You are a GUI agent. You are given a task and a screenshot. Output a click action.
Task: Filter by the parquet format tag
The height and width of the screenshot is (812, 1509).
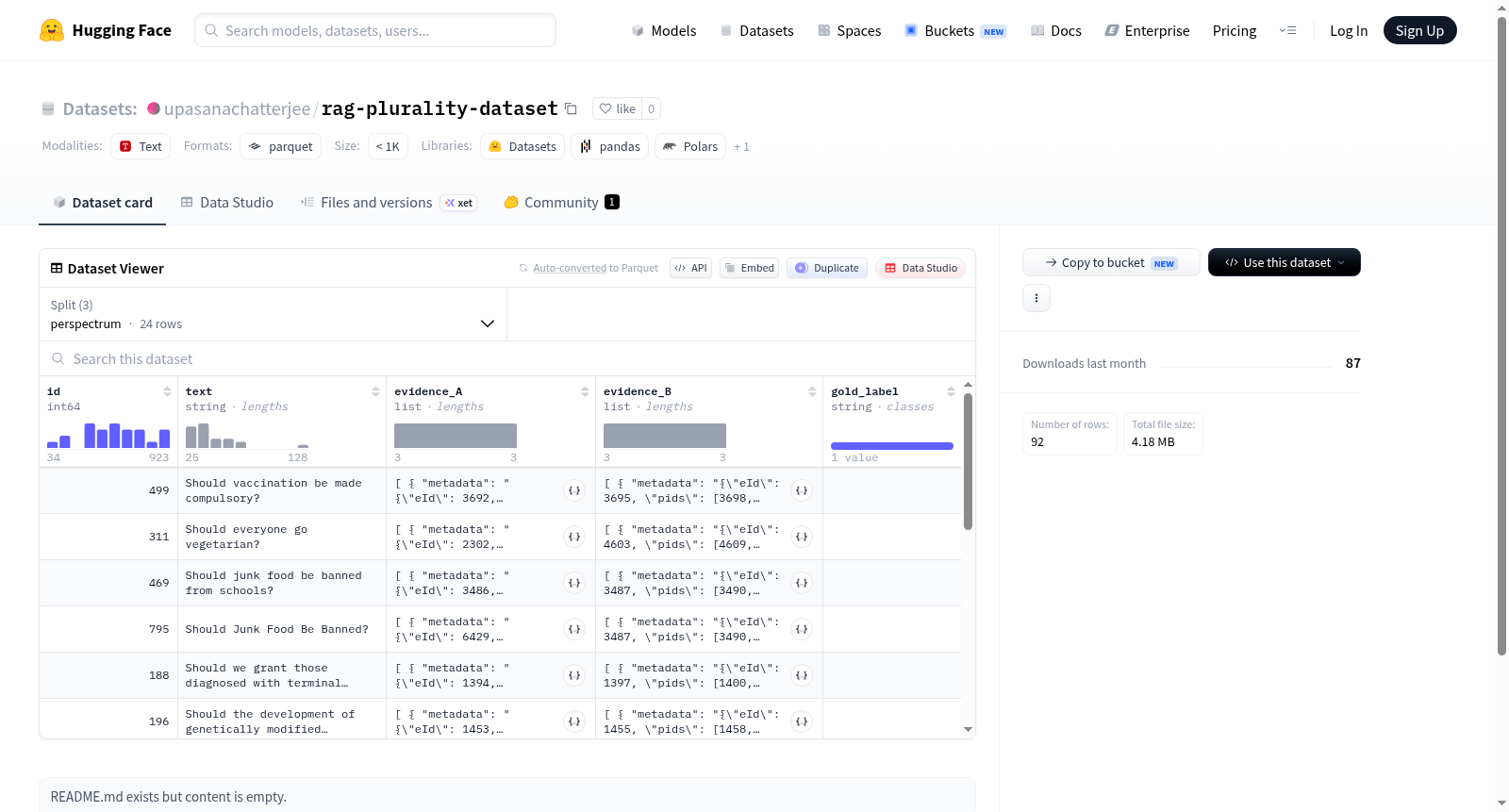(x=280, y=146)
